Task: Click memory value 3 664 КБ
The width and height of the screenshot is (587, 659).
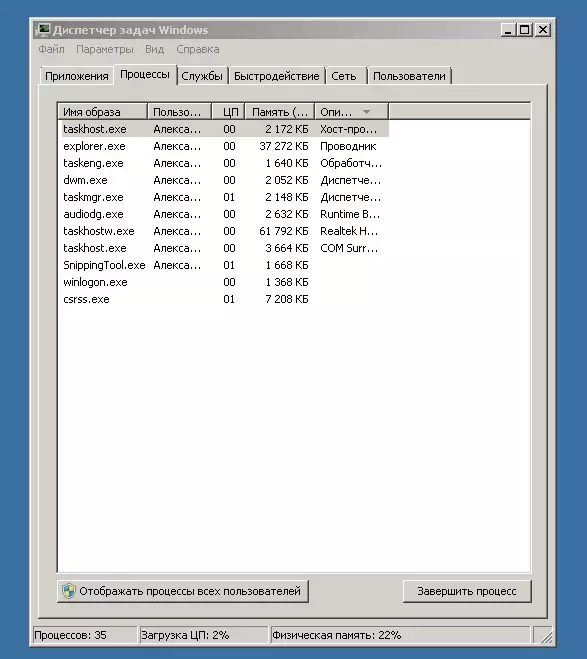Action: (x=287, y=248)
